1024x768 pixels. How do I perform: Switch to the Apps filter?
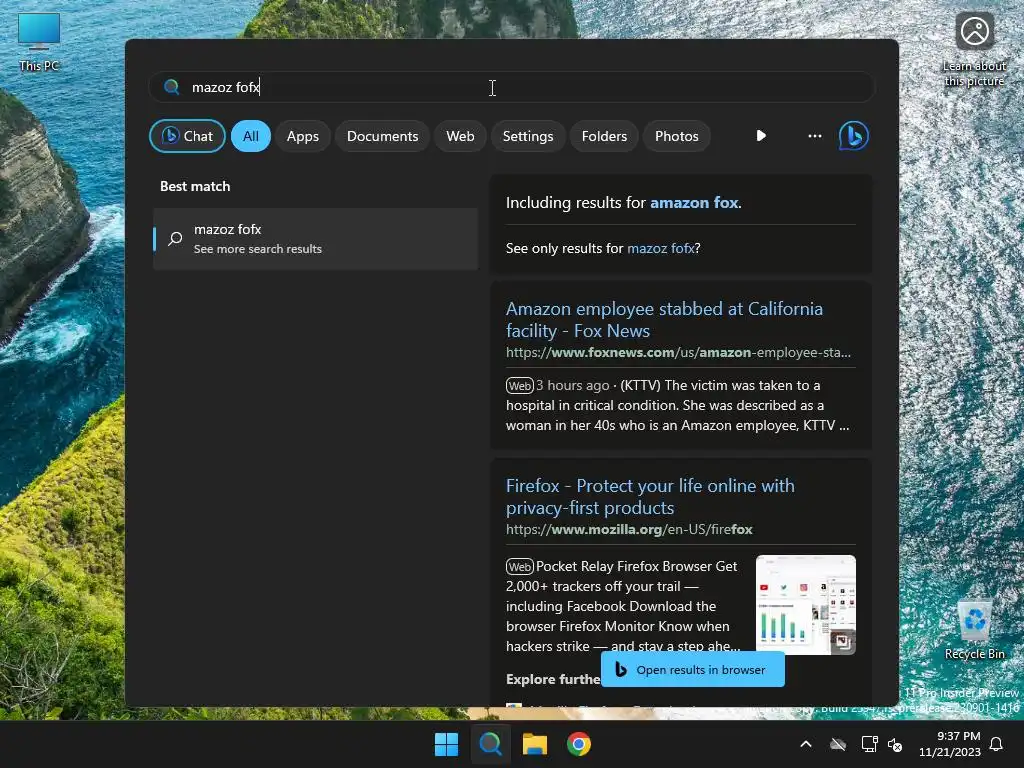pos(302,136)
